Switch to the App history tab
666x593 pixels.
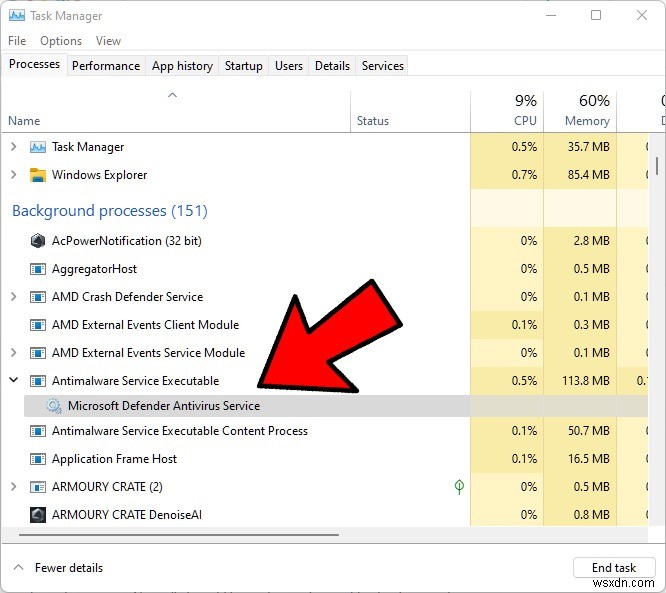(x=182, y=66)
